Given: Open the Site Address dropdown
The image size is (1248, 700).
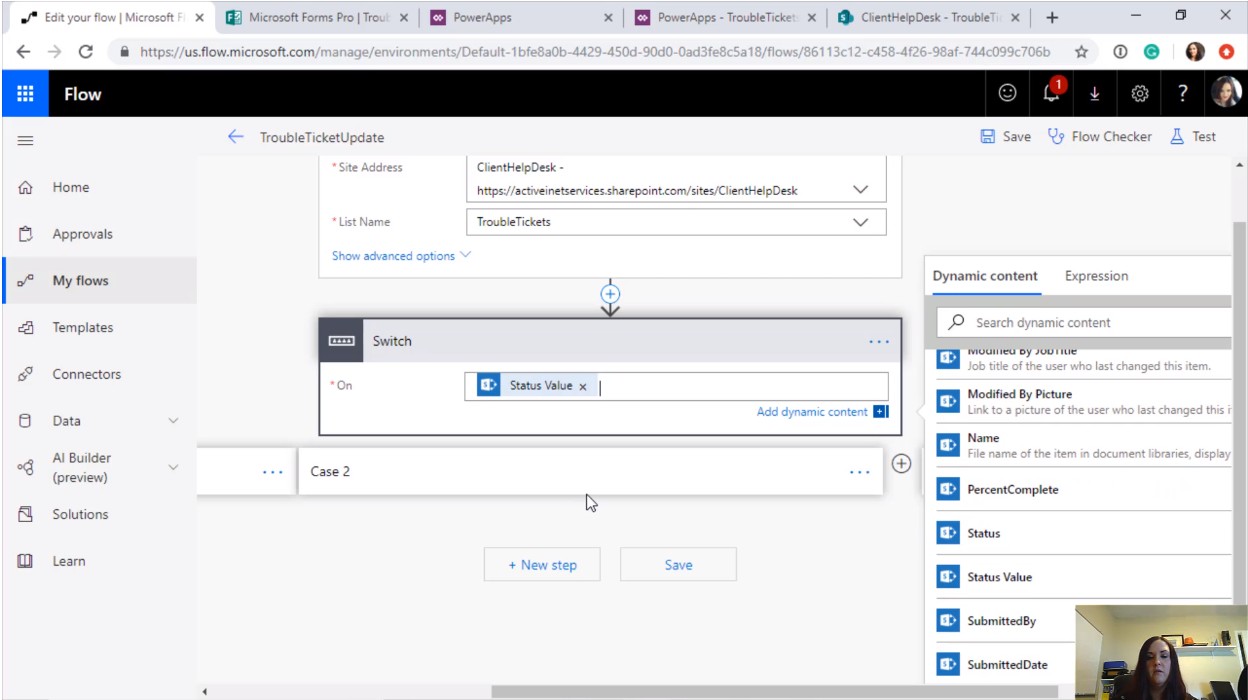Looking at the screenshot, I should tap(860, 189).
